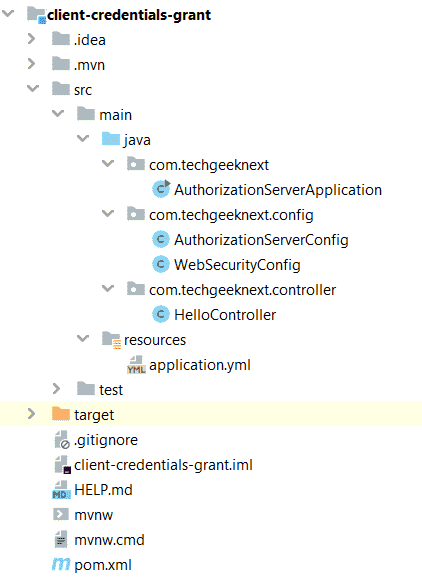Select the mvnw.cmd file
This screenshot has height=579, width=422.
(x=109, y=540)
